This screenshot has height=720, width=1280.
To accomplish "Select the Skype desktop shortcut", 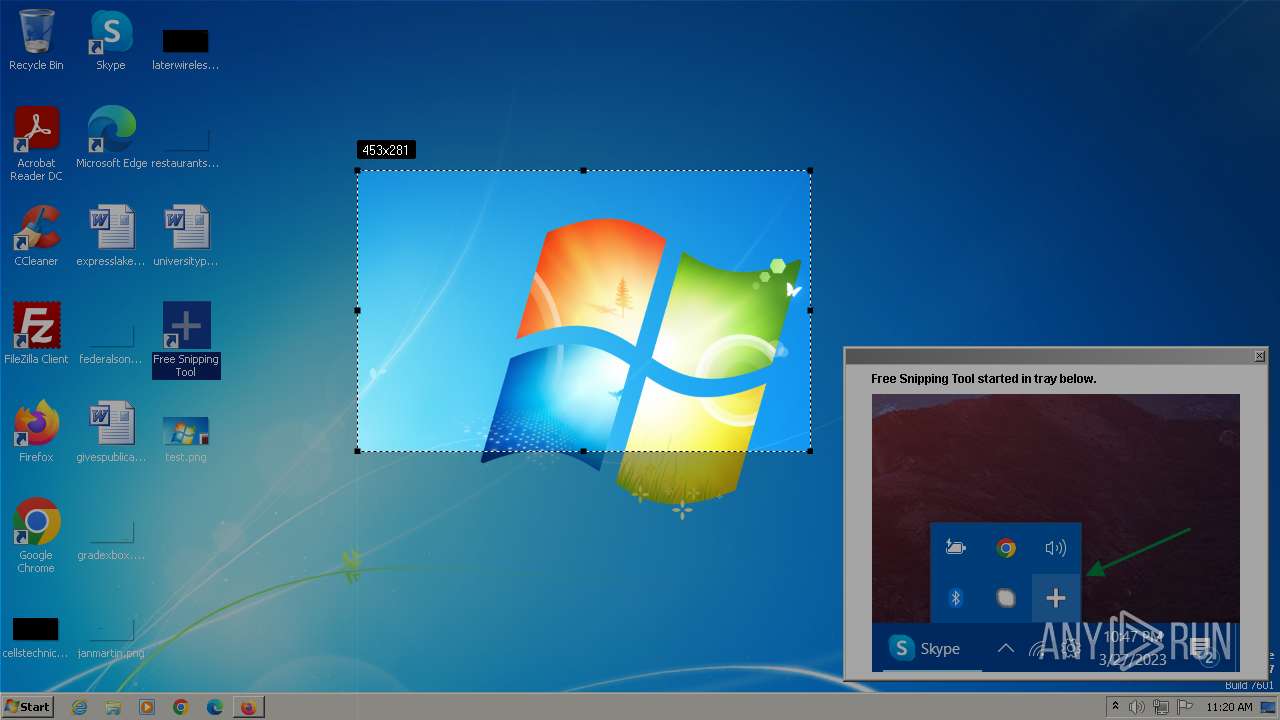I will coord(111,40).
